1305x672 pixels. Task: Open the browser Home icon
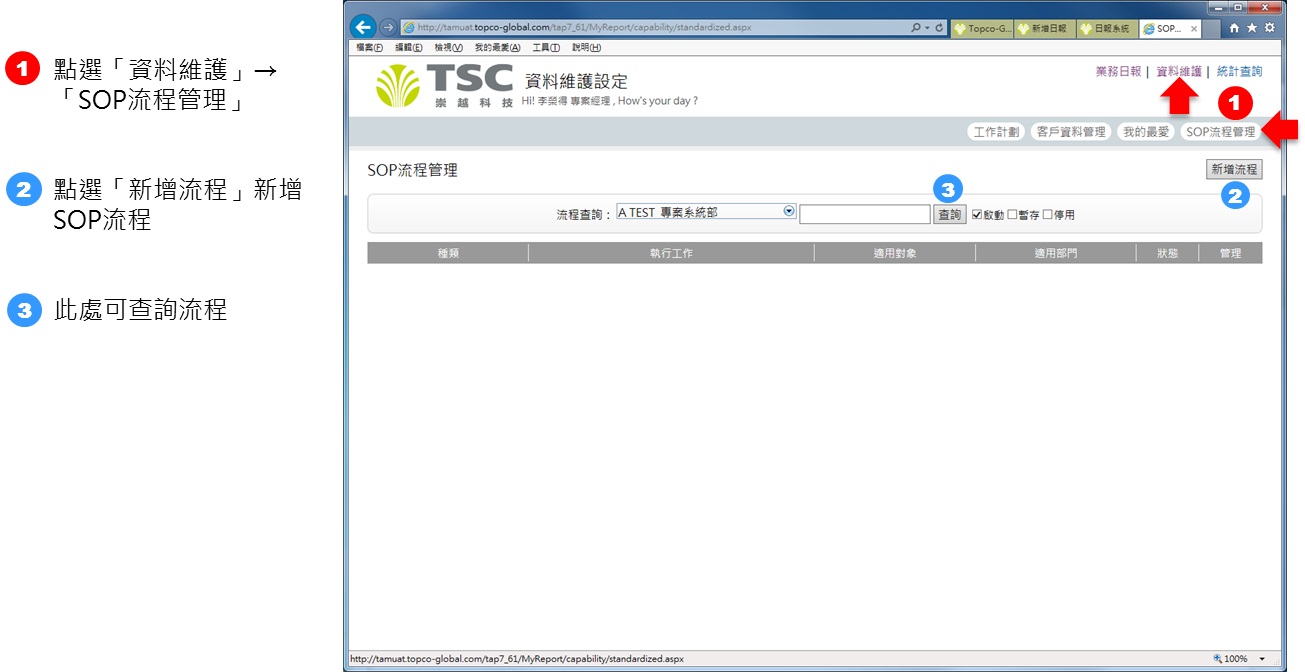(1234, 28)
